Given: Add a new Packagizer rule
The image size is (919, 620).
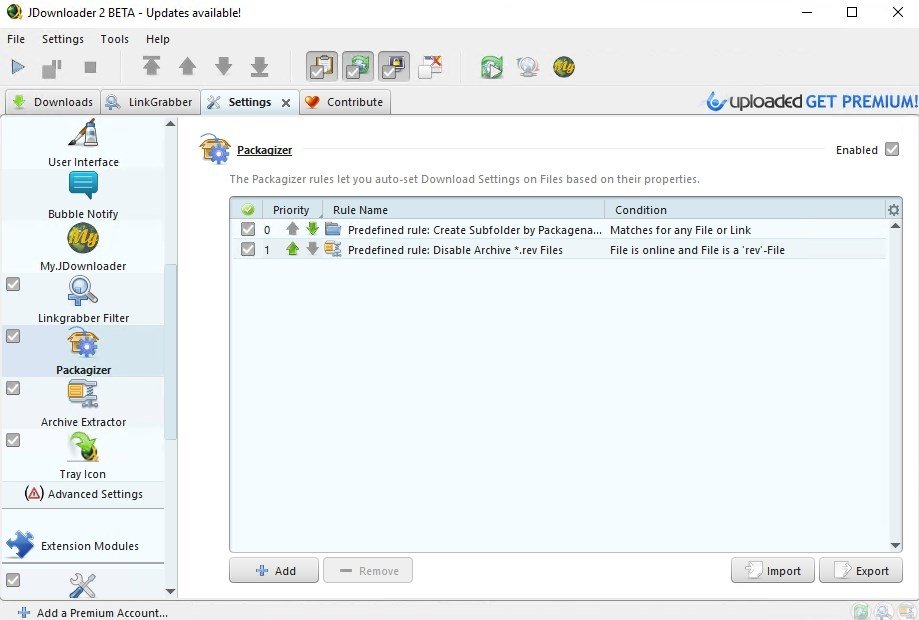Looking at the screenshot, I should point(274,570).
